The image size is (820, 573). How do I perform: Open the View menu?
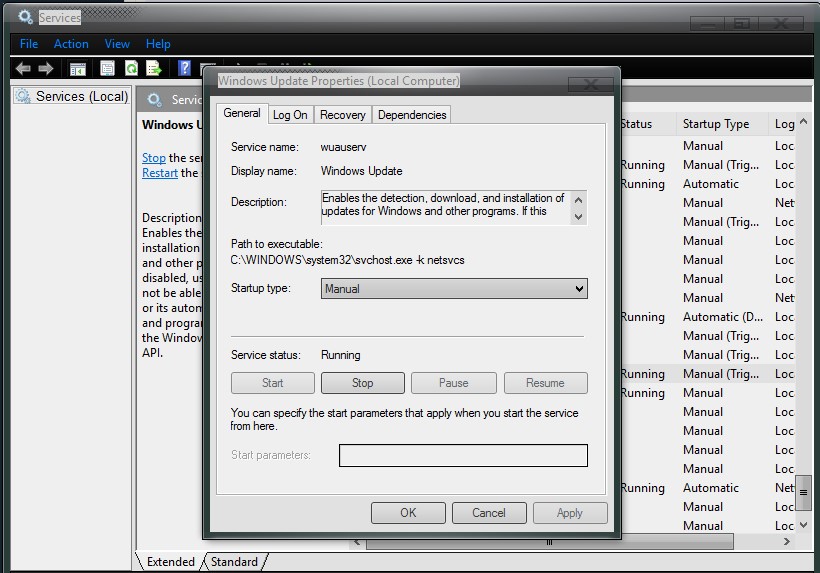pos(117,44)
